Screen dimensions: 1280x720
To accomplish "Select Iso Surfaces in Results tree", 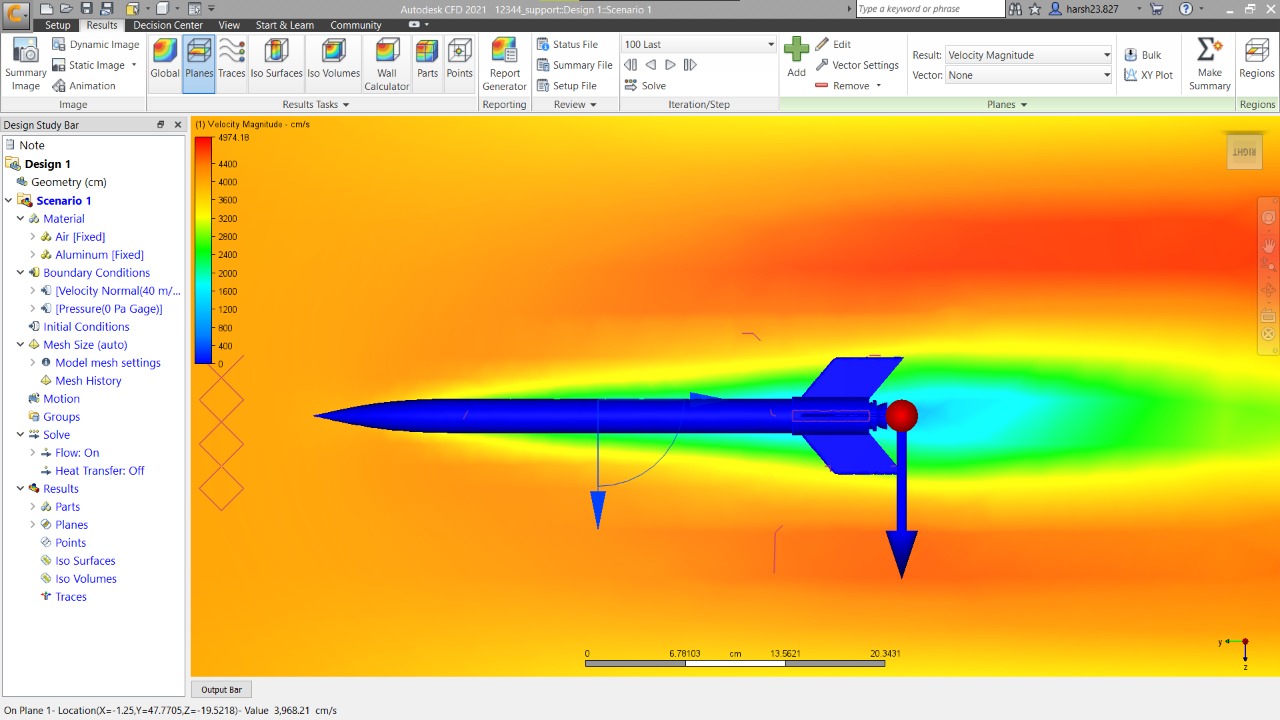I will 85,561.
